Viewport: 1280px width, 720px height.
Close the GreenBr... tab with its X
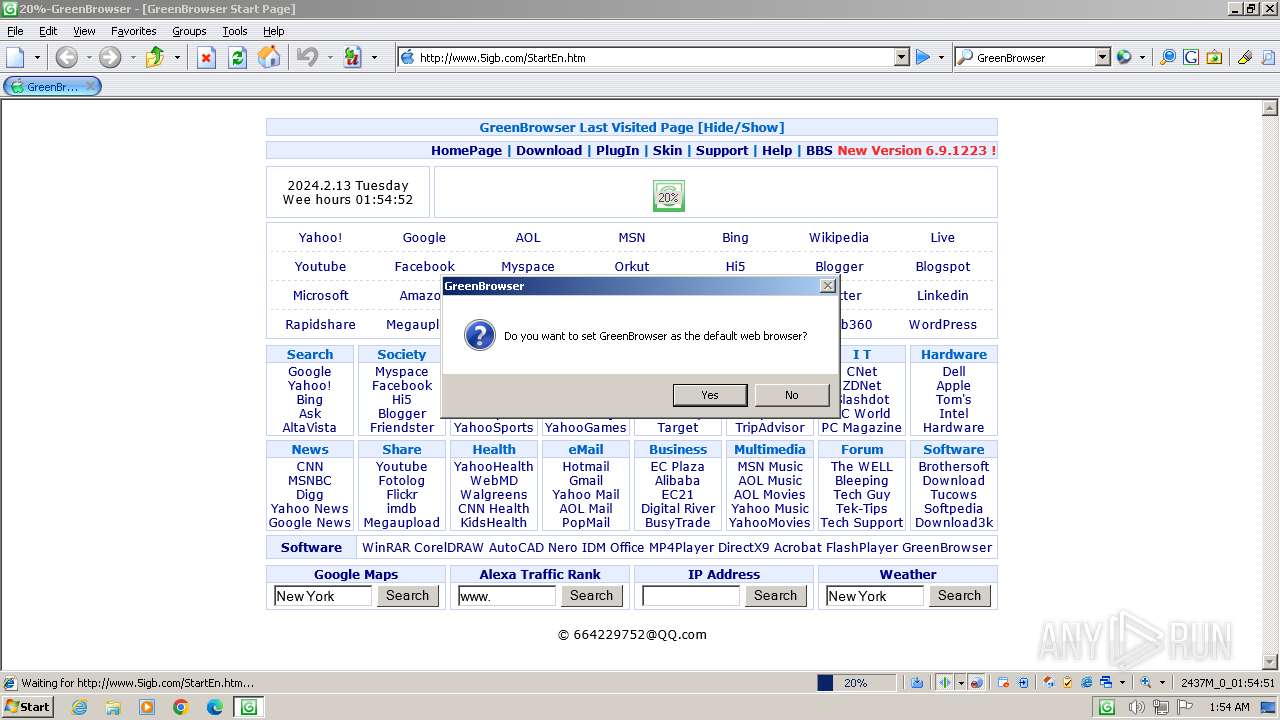pos(90,86)
